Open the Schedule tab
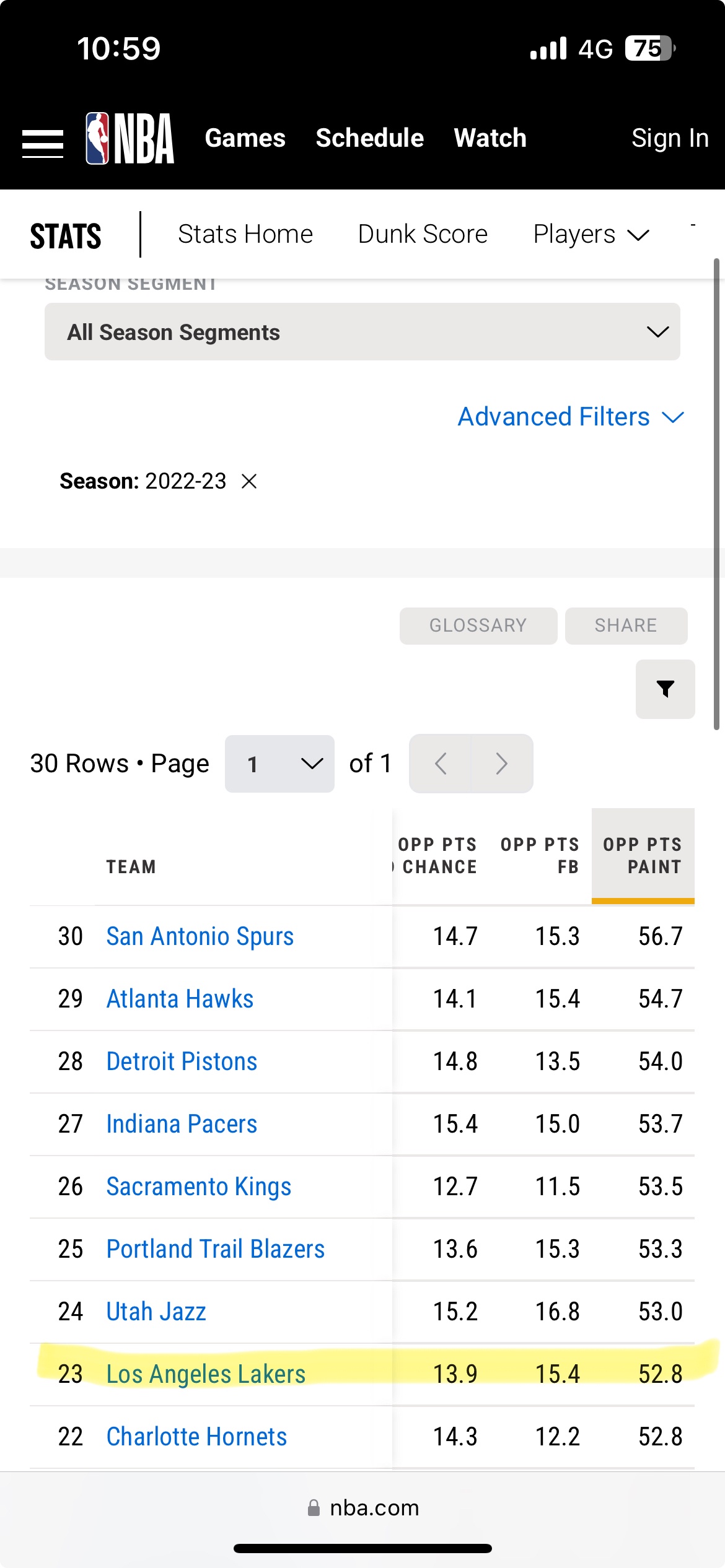The width and height of the screenshot is (725, 1568). (369, 138)
